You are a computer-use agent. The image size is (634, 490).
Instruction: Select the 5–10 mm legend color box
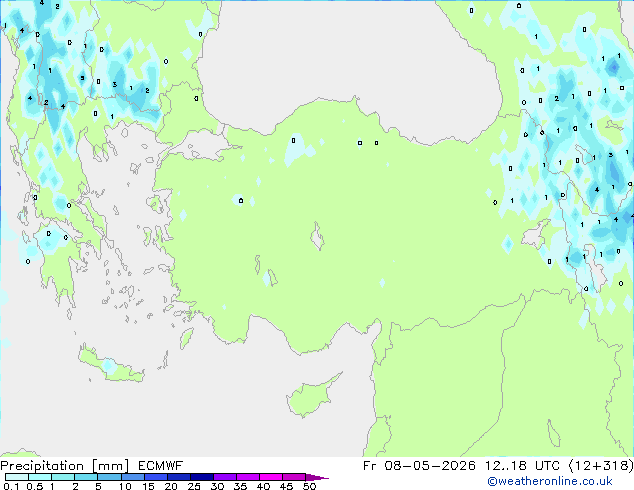(110, 477)
